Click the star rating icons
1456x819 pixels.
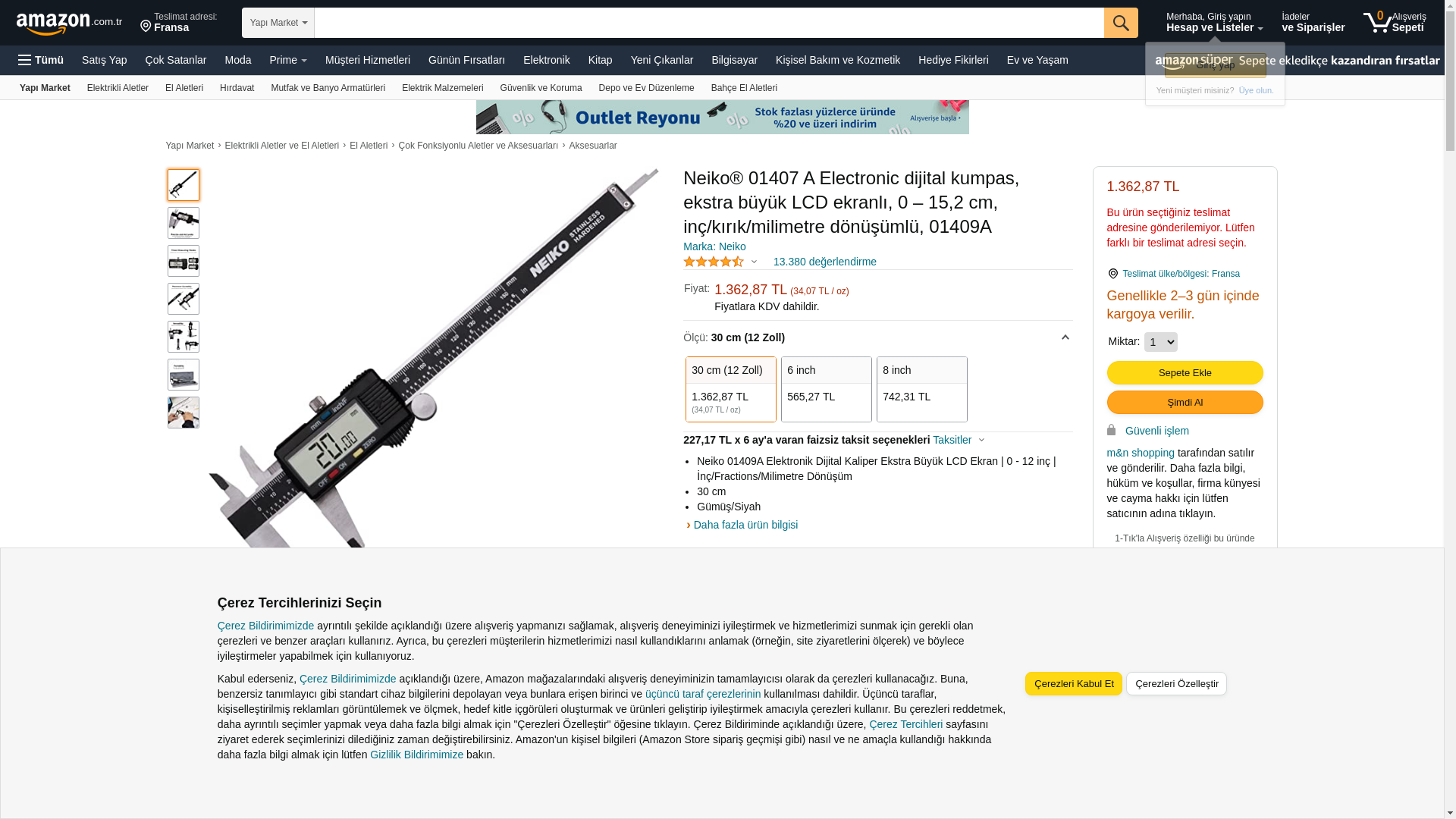tap(714, 262)
